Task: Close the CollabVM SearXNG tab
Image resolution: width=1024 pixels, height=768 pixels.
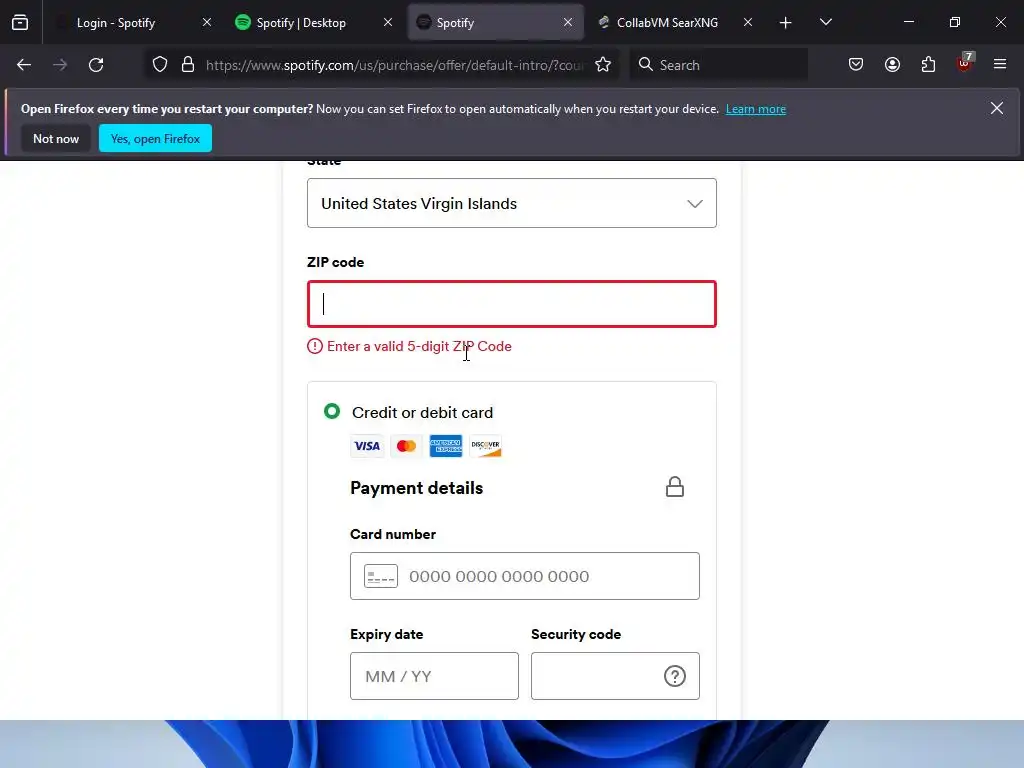Action: click(748, 22)
